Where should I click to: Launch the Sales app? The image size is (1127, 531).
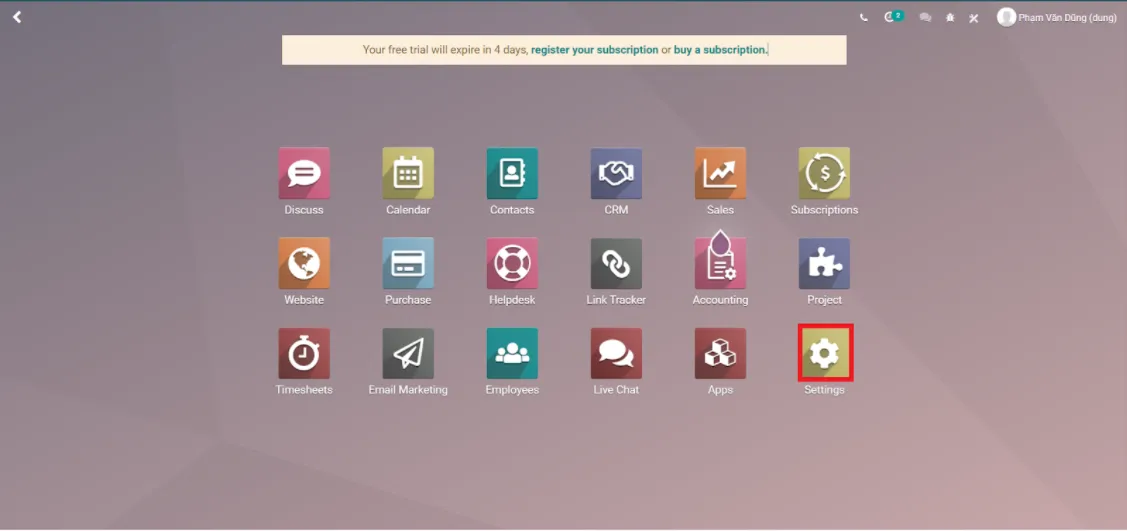tap(720, 173)
